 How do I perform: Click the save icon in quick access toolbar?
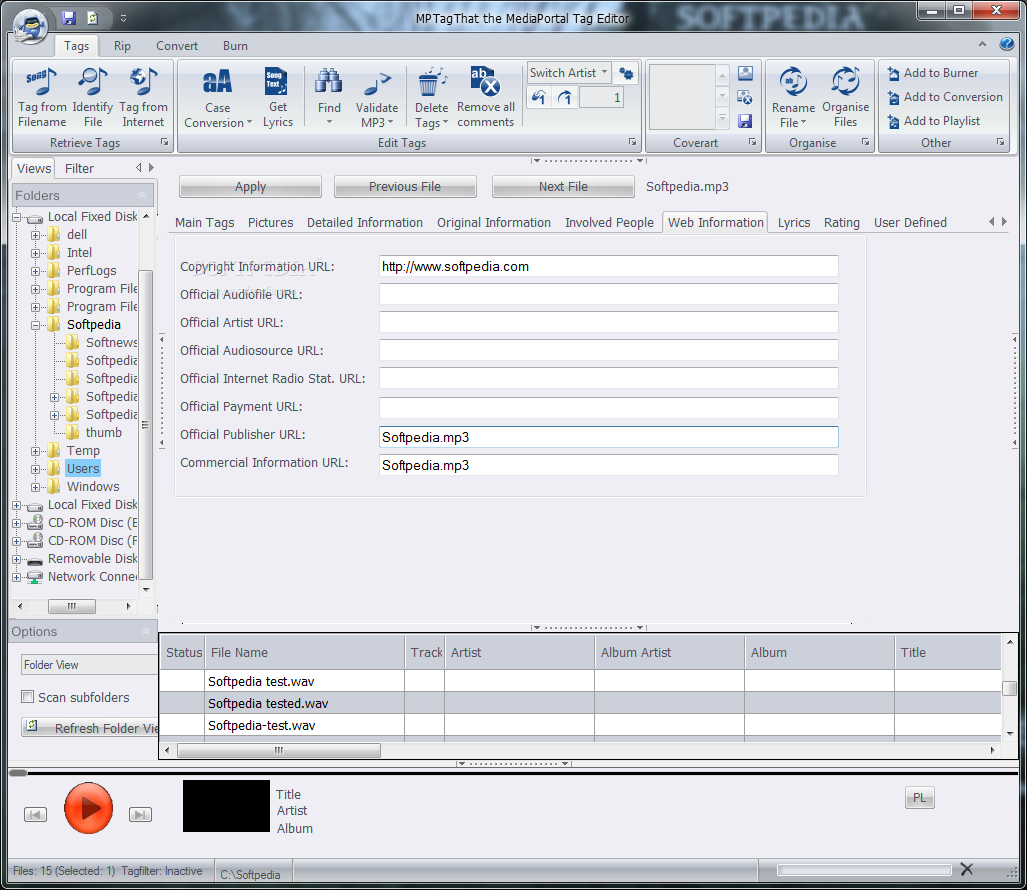pos(69,18)
